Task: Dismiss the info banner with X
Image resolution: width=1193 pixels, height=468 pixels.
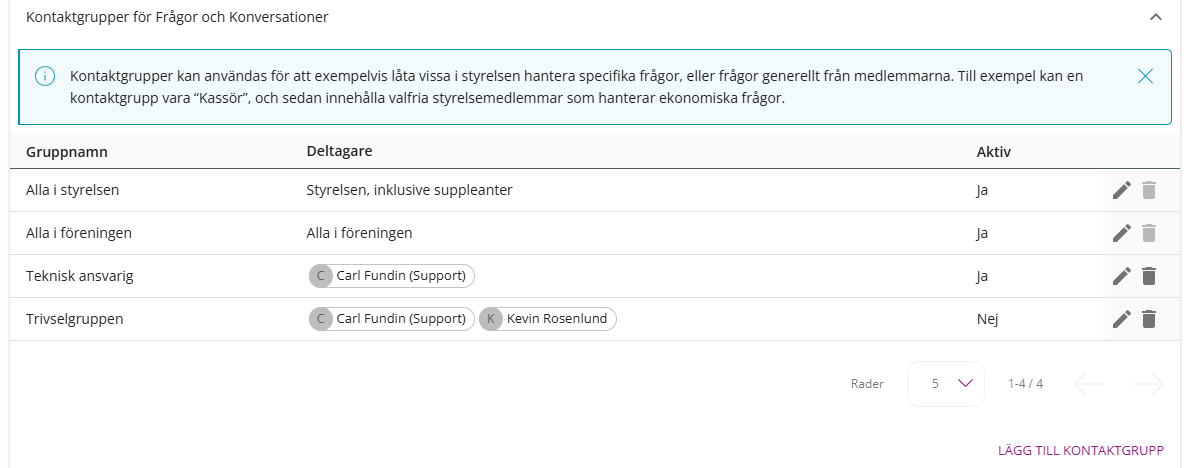Action: click(1145, 76)
